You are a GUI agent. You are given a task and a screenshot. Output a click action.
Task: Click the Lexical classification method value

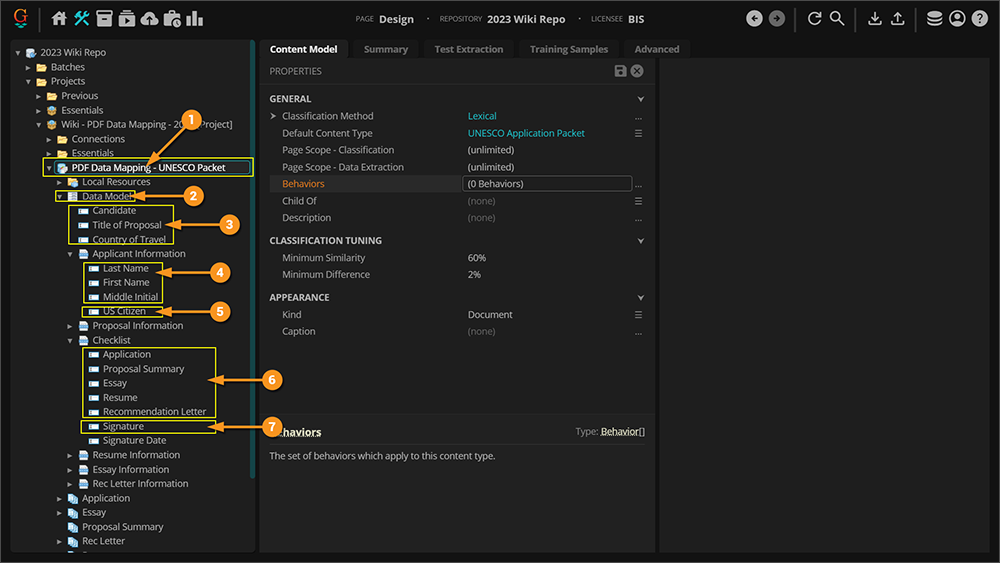click(482, 116)
